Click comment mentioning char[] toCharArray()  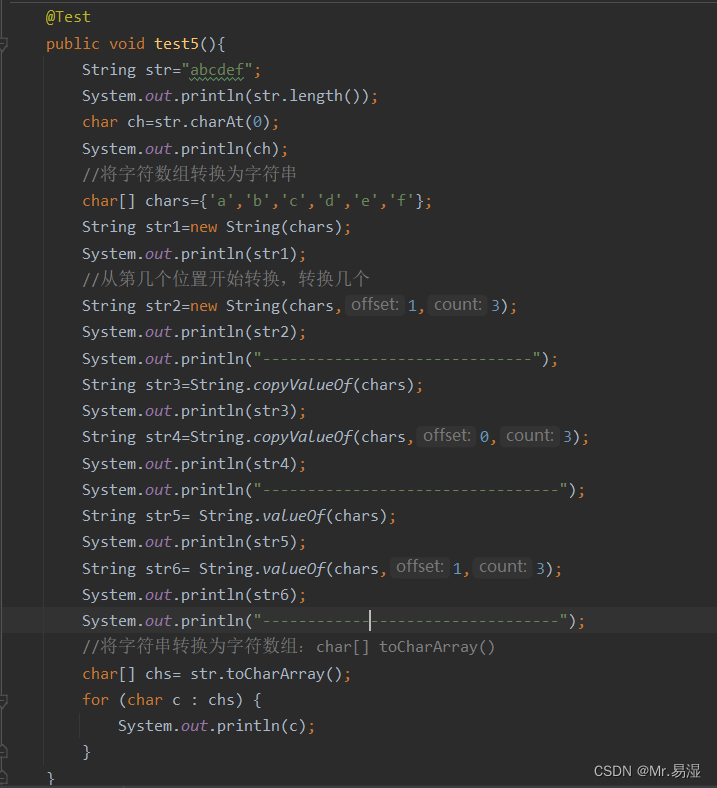[288, 647]
